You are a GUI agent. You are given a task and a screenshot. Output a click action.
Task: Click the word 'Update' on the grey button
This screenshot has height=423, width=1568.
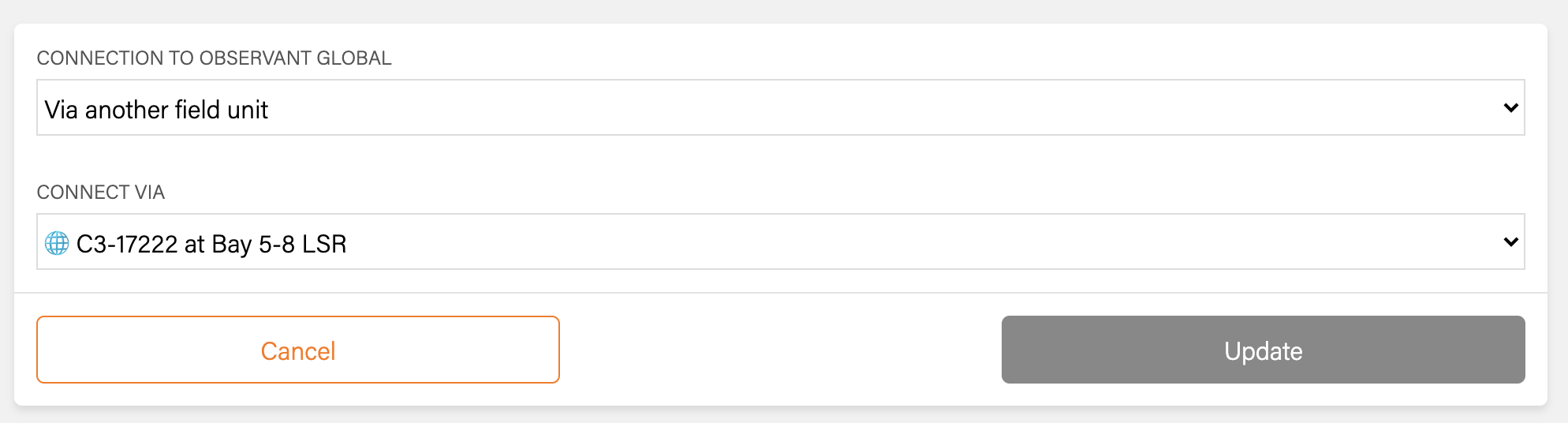tap(1263, 351)
